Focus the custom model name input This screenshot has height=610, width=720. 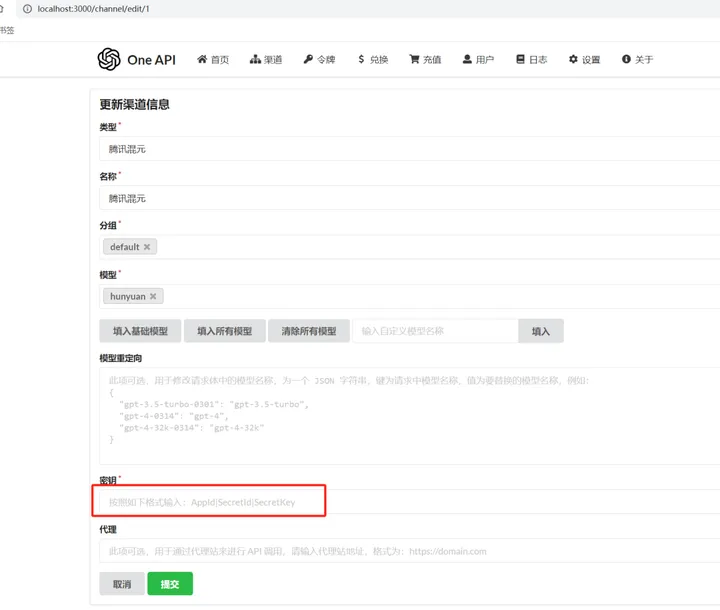click(x=435, y=331)
